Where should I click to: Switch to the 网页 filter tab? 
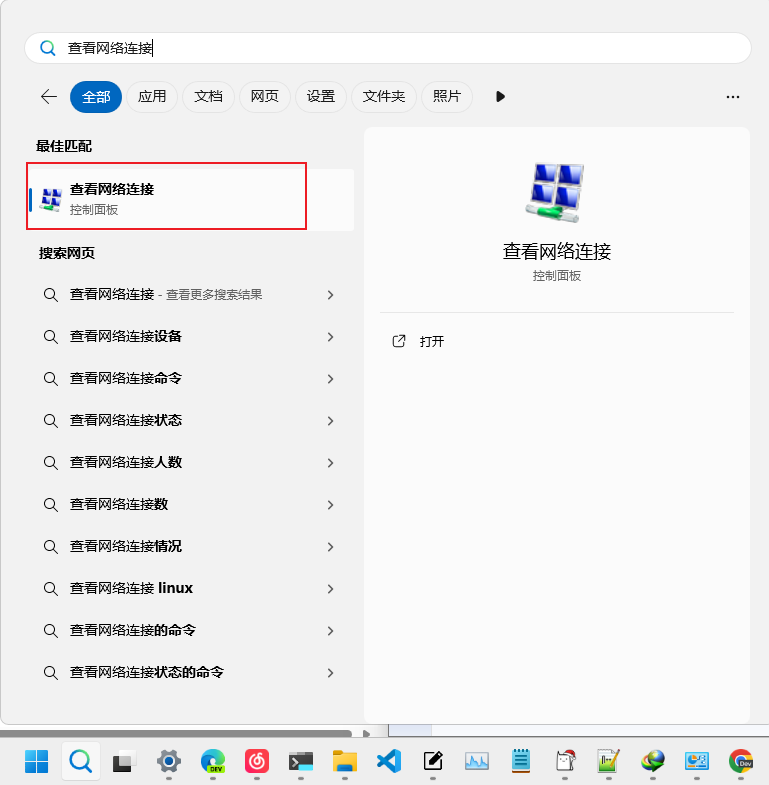tap(264, 97)
